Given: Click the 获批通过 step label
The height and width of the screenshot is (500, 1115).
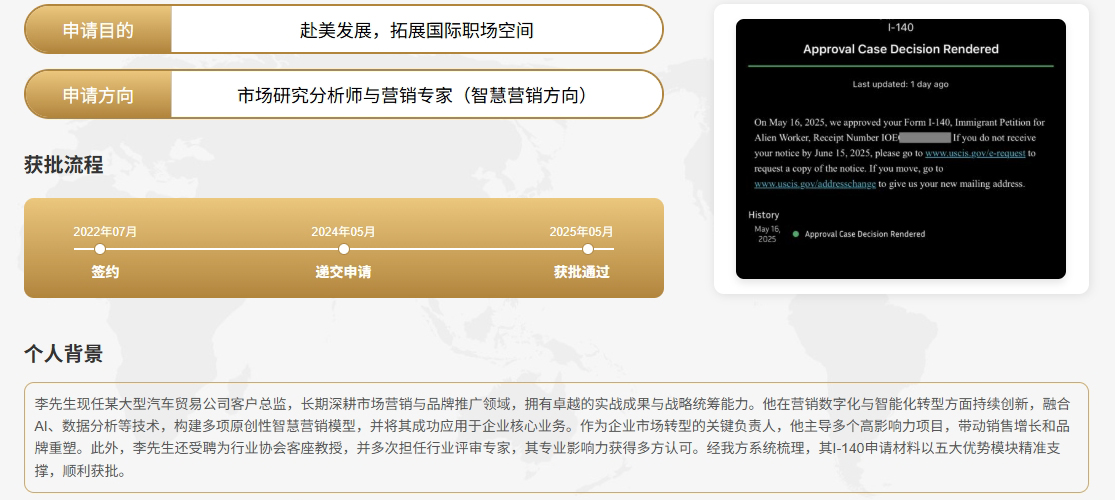Looking at the screenshot, I should coord(581,272).
